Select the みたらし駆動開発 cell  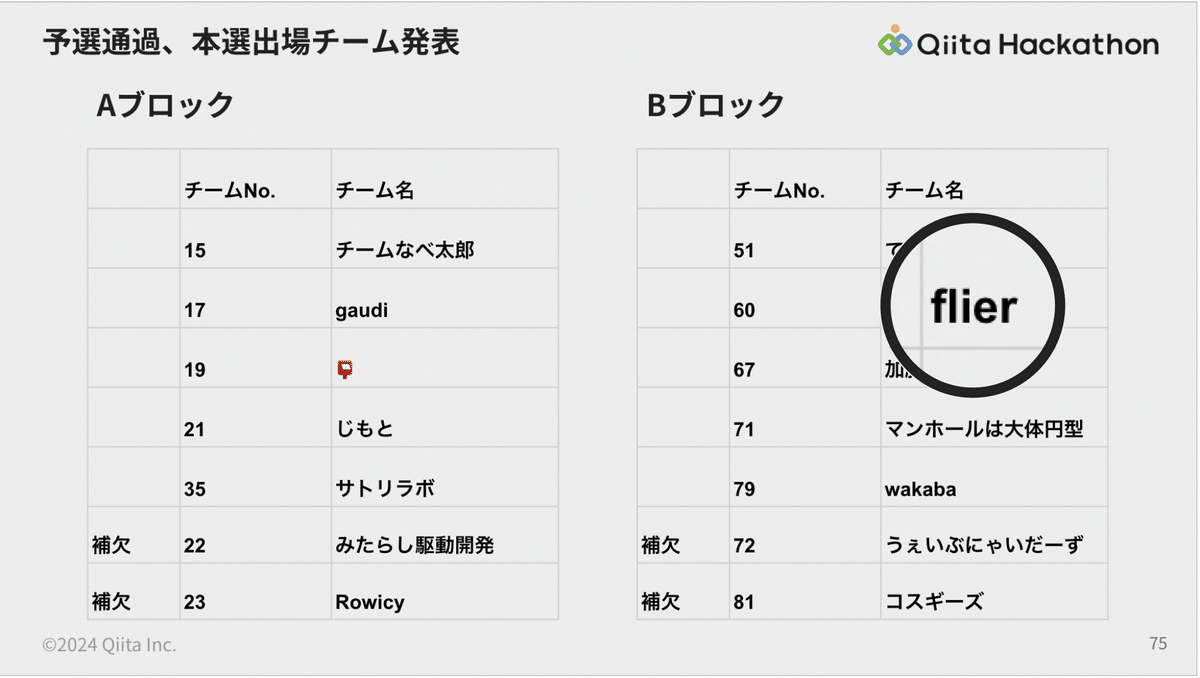tap(415, 545)
